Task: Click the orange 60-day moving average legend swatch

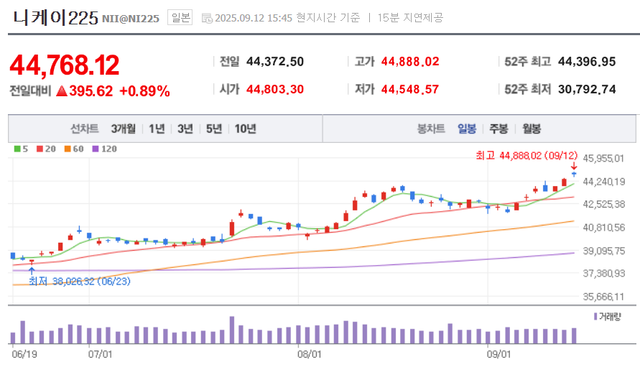Action: (67, 149)
